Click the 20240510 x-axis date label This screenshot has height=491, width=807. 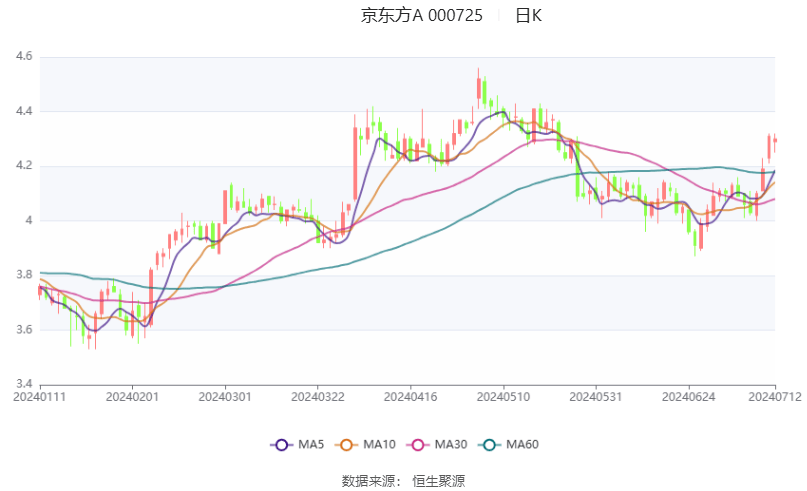pyautogui.click(x=503, y=397)
